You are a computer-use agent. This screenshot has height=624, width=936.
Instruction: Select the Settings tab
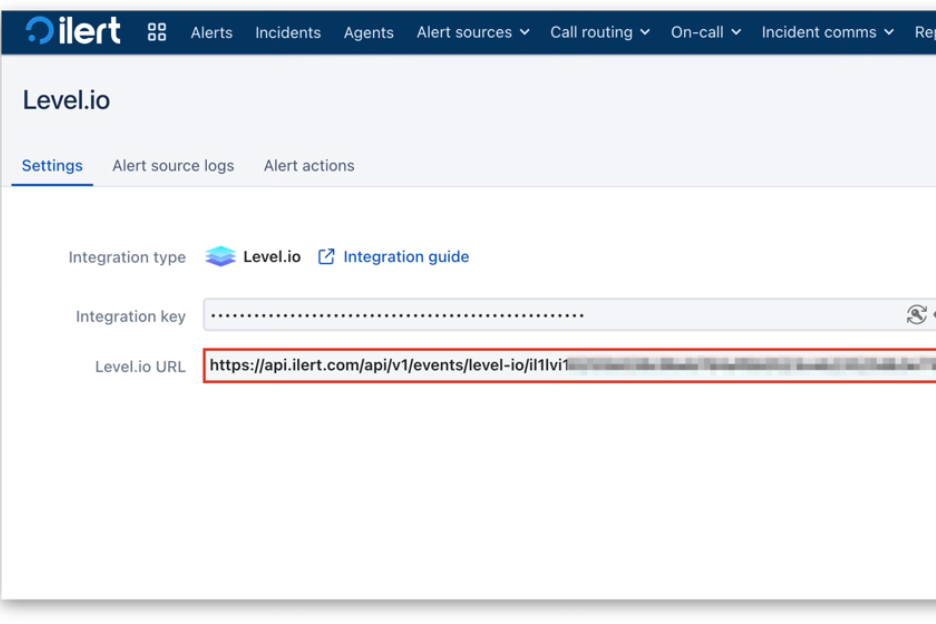coord(52,165)
